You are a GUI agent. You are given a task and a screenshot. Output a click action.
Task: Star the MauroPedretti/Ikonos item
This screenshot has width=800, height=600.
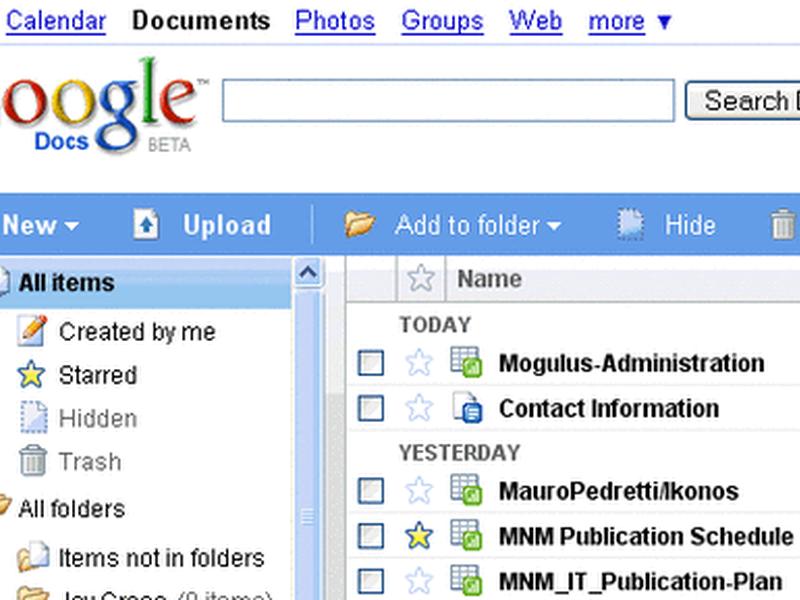(419, 490)
